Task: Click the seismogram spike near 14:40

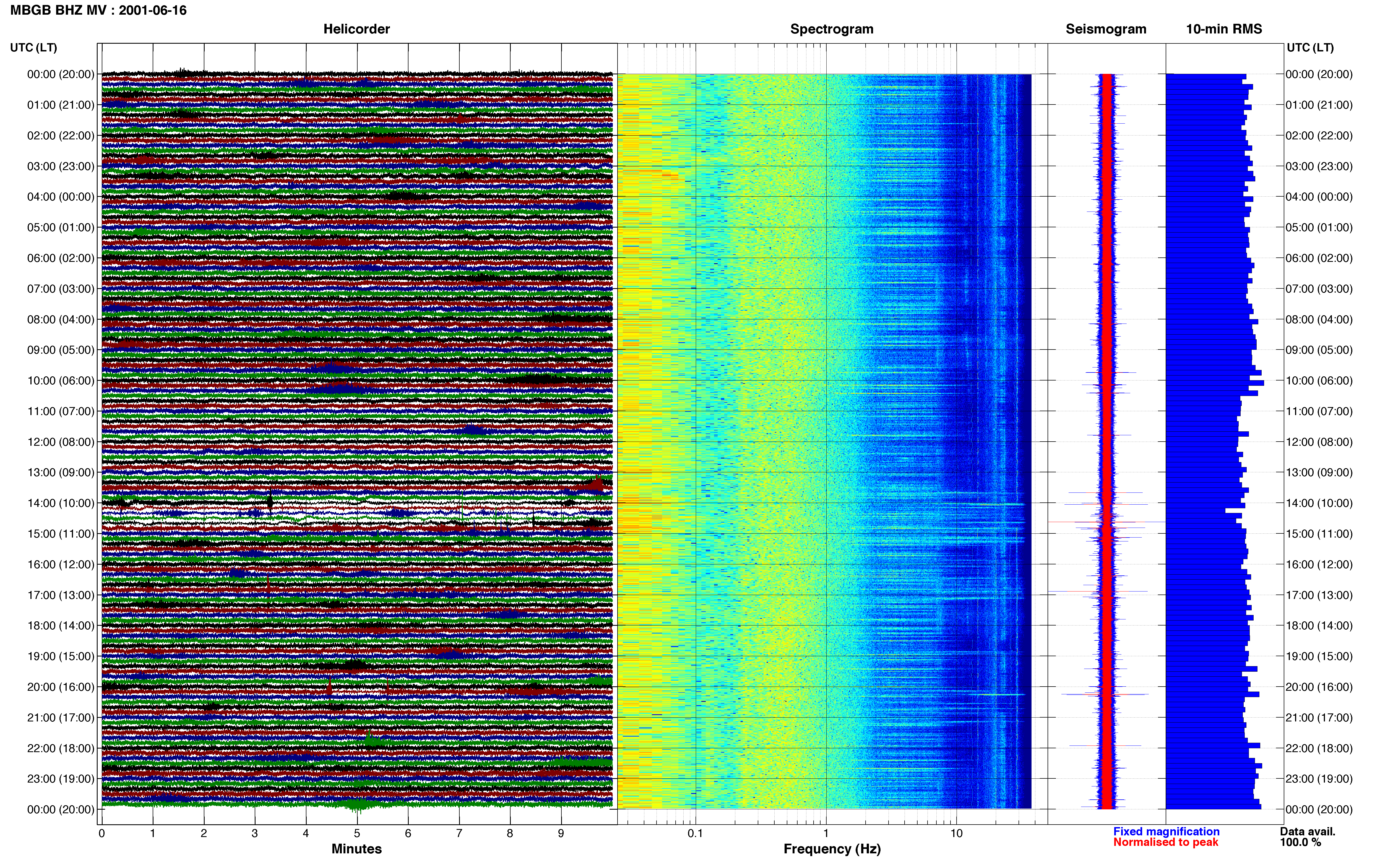Action: [1106, 522]
